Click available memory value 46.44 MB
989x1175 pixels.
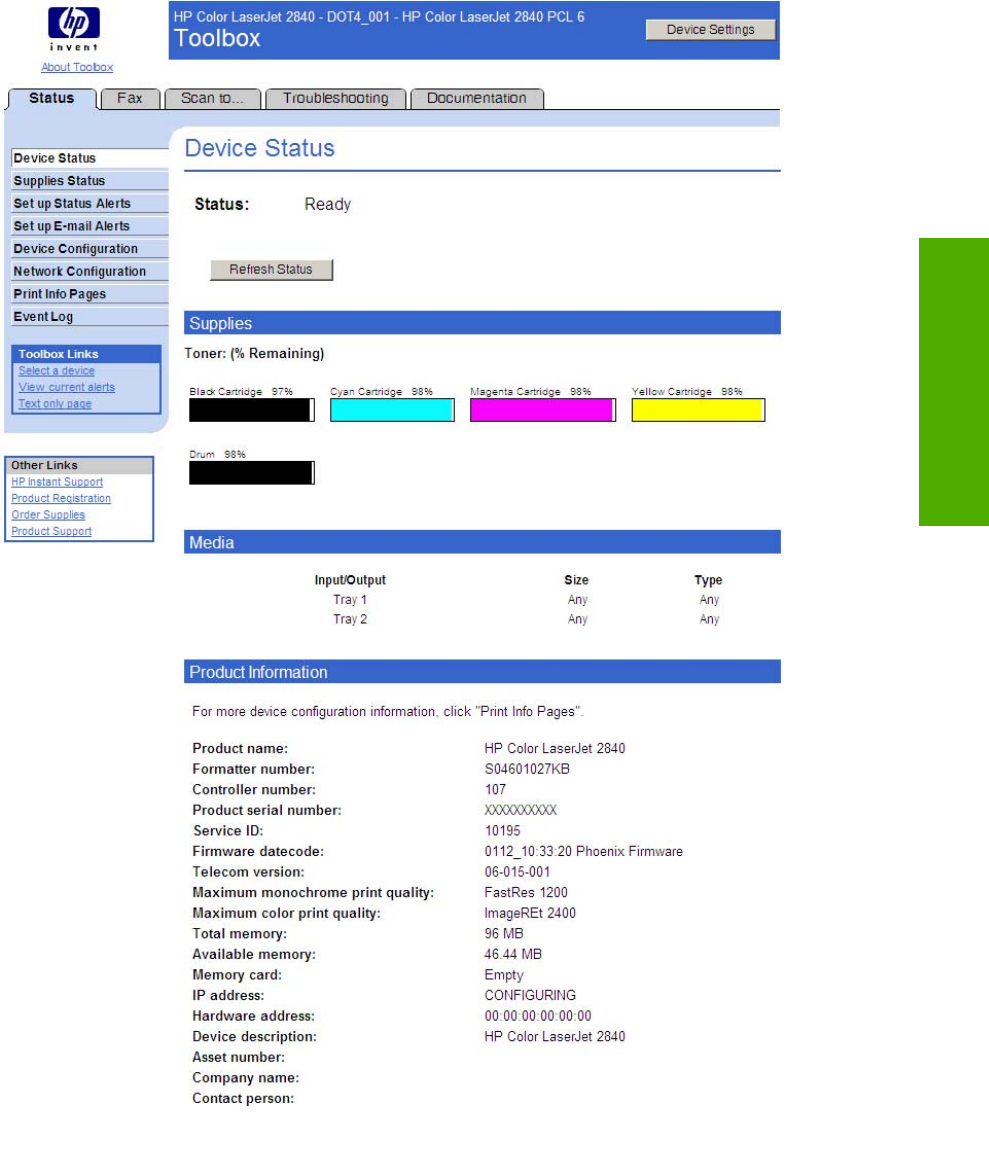click(x=513, y=954)
